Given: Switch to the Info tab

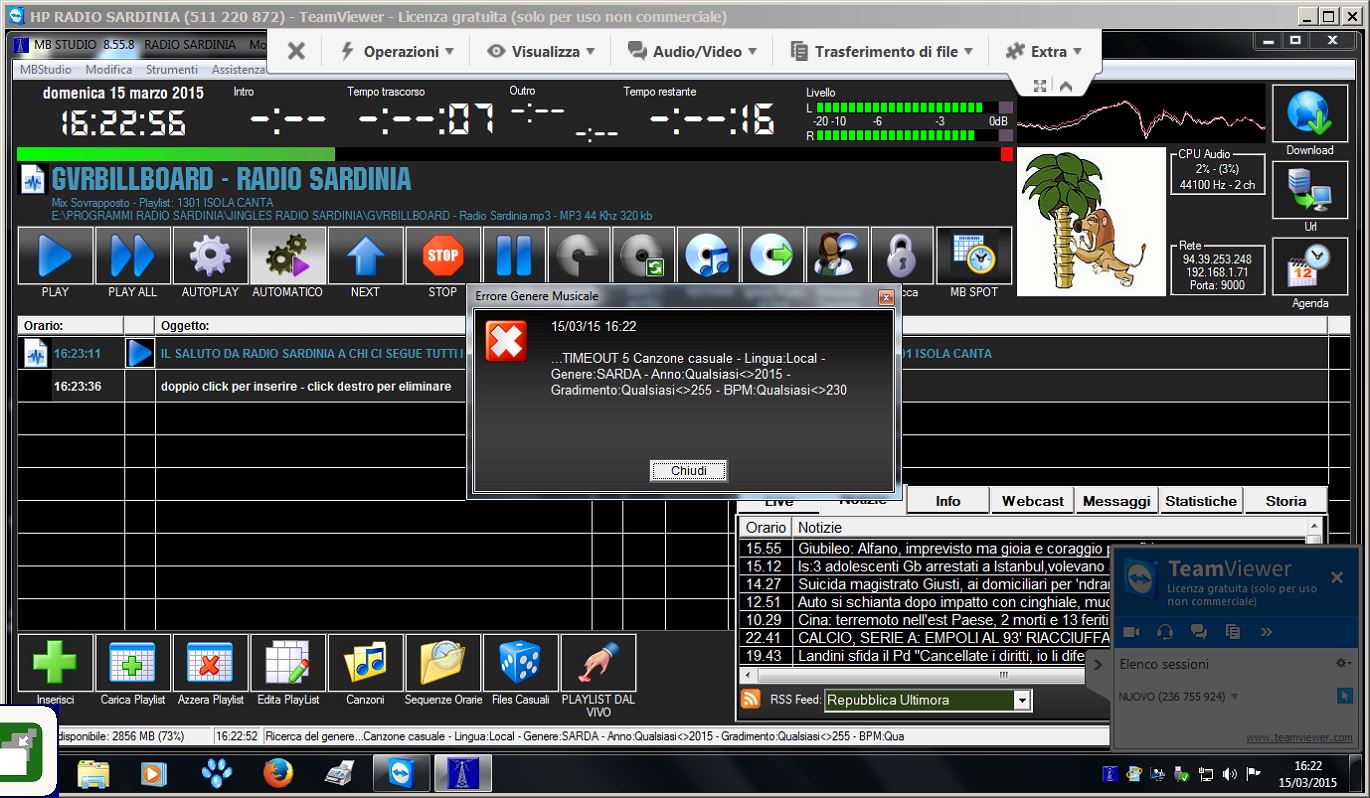Looking at the screenshot, I should click(948, 501).
